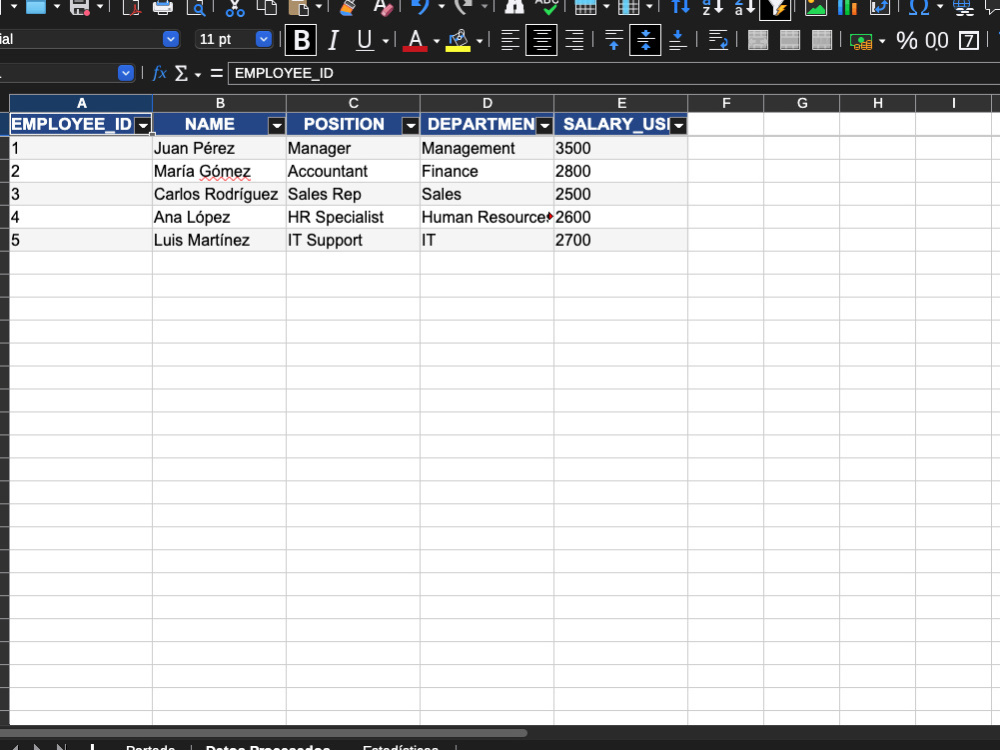Apply the red font color

click(415, 40)
